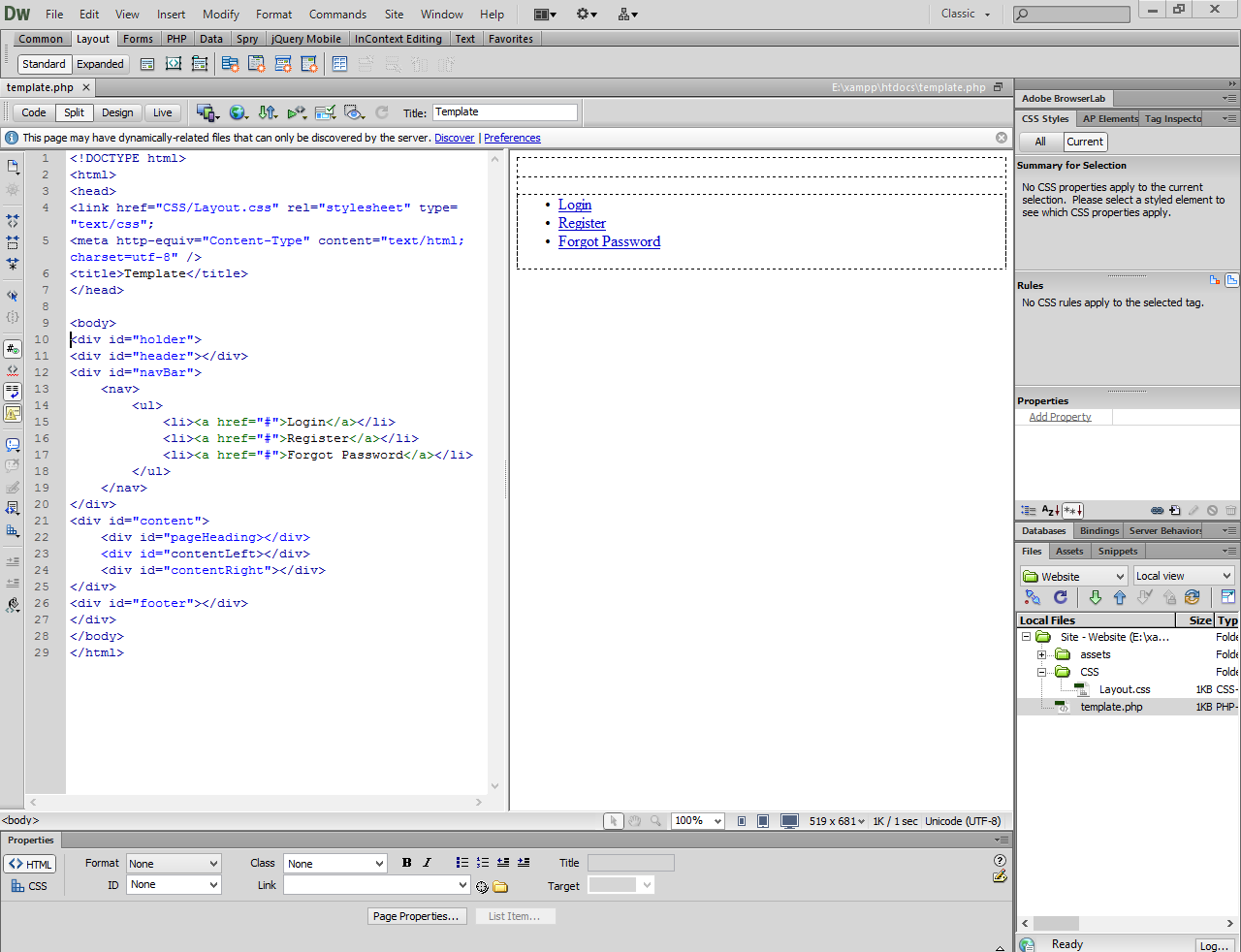This screenshot has width=1241, height=952.
Task: Refresh the Files panel
Action: tap(1060, 597)
